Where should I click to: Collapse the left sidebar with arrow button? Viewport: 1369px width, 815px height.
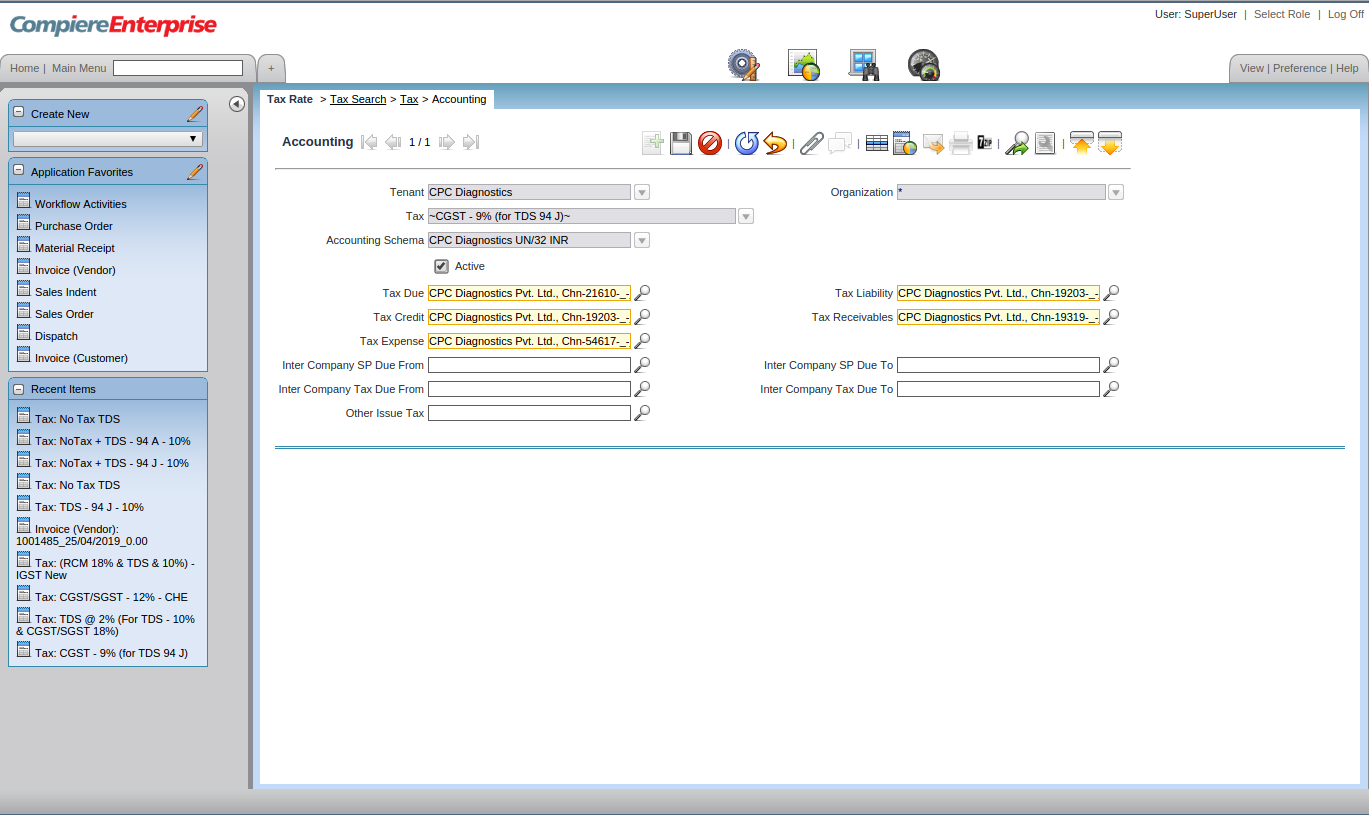tap(237, 104)
